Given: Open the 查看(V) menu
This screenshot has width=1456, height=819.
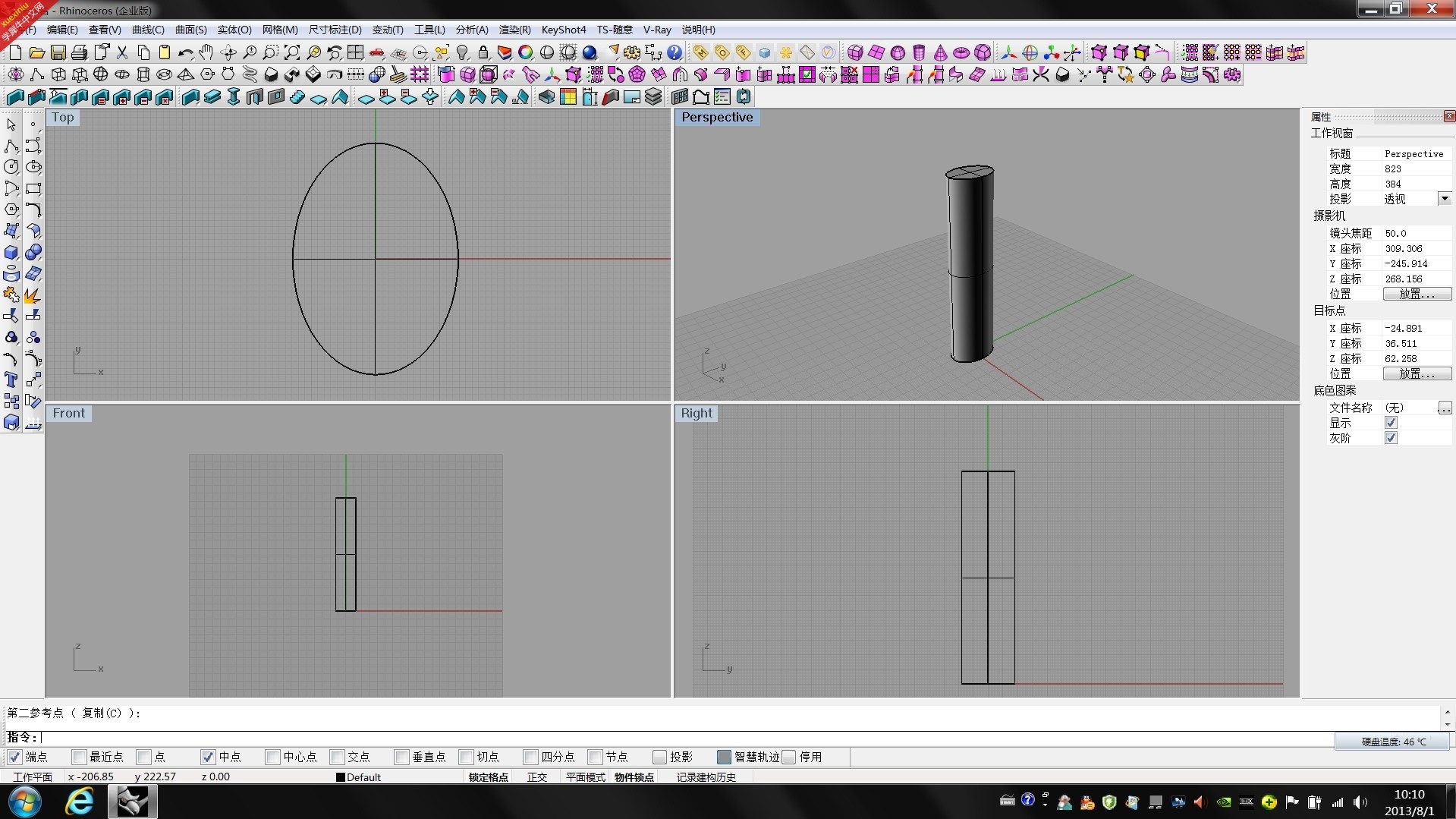Looking at the screenshot, I should click(x=105, y=30).
